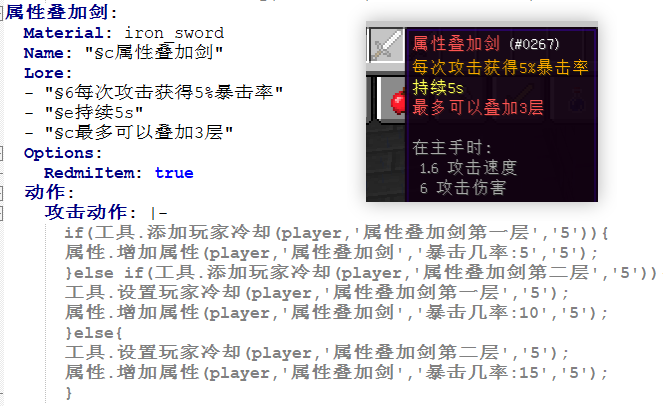
Task: Click the "§c最多可以叠加3层" lore entry
Action: 139,133
